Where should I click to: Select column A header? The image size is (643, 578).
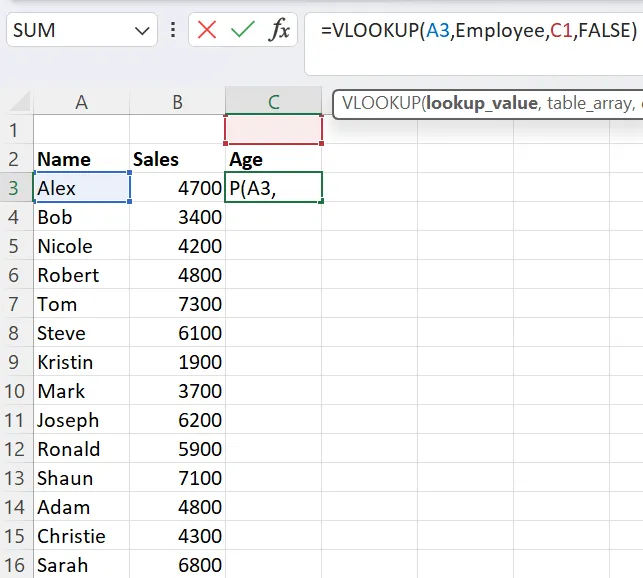point(81,102)
